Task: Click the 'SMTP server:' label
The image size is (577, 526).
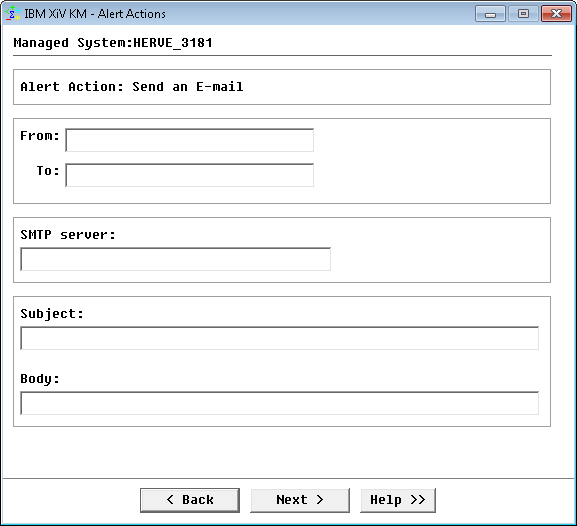Action: [68, 235]
